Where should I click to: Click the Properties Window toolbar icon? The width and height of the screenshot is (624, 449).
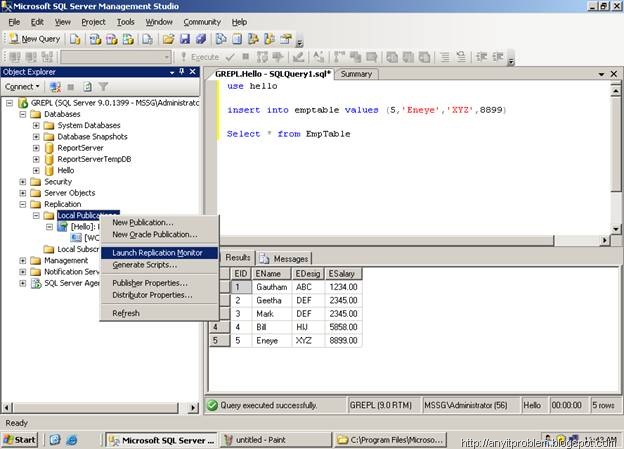pyautogui.click(x=286, y=39)
